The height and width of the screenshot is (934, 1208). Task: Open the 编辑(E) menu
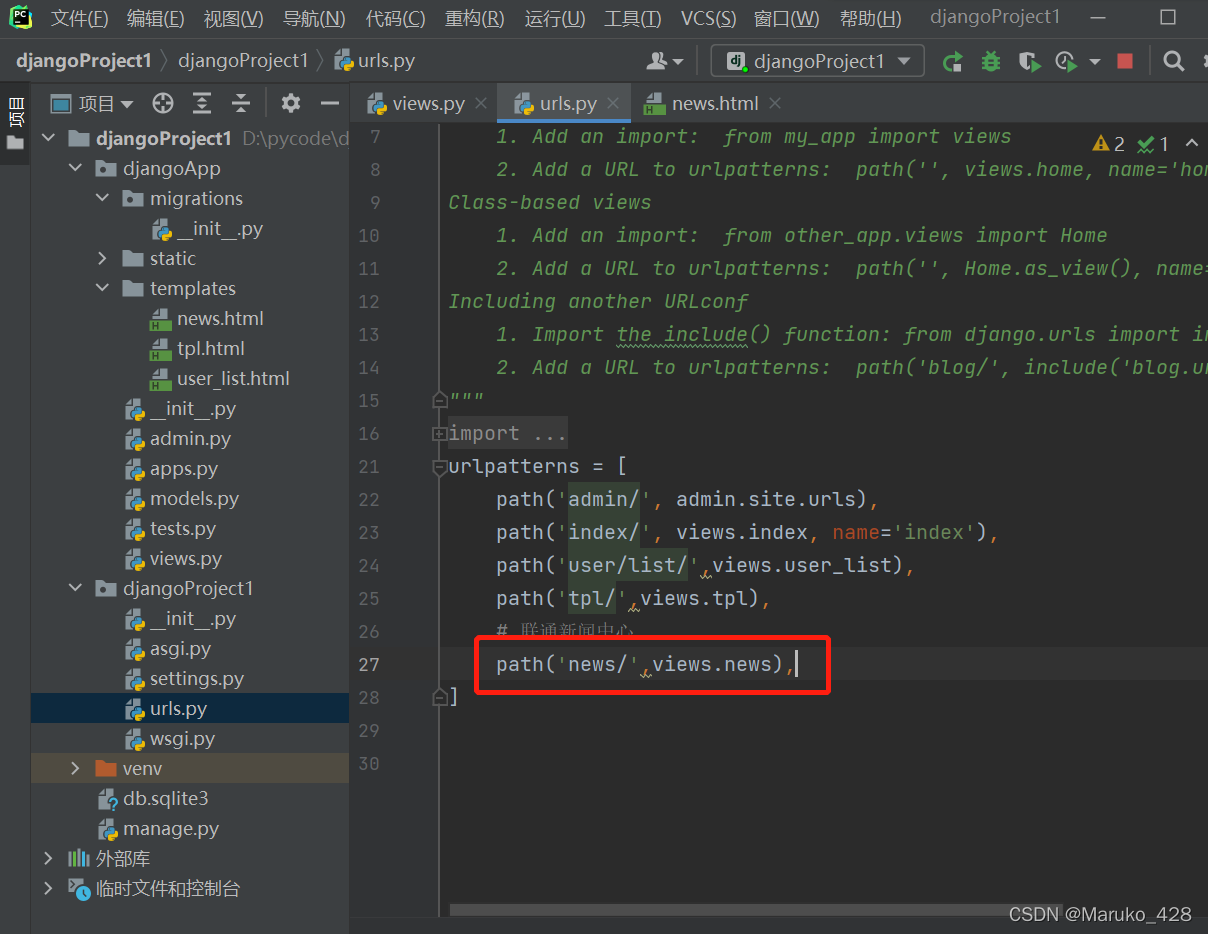[156, 18]
